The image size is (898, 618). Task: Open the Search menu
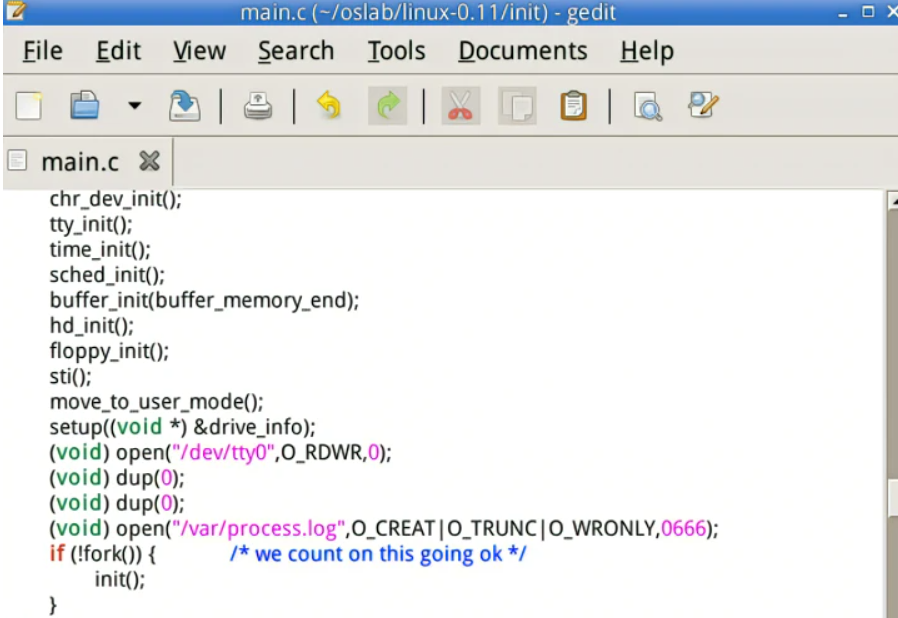[296, 51]
